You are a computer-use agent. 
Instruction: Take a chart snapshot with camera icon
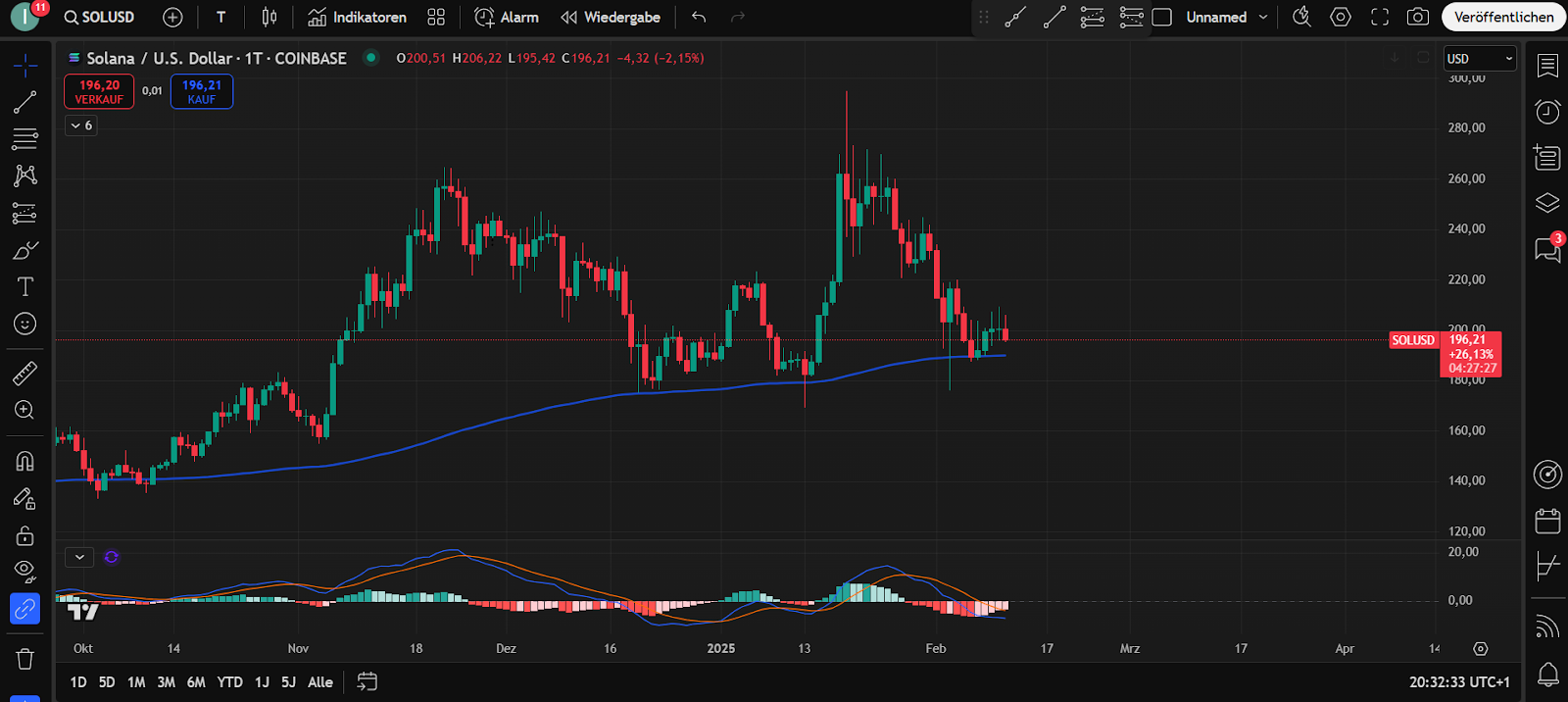pos(1417,17)
